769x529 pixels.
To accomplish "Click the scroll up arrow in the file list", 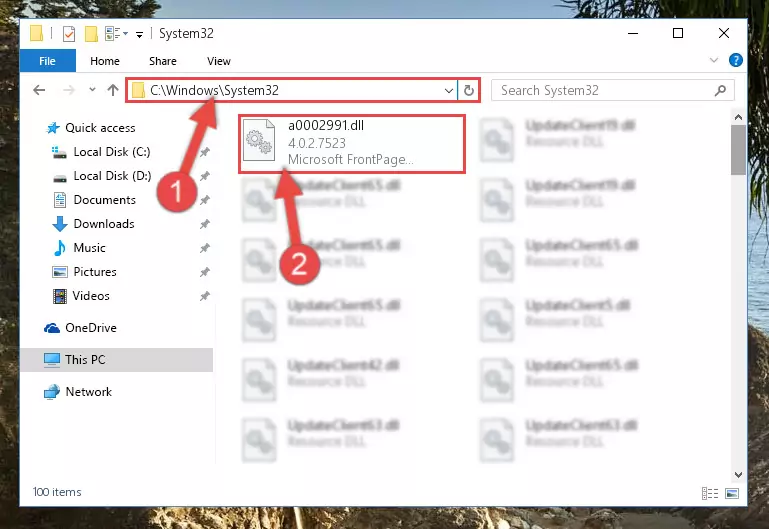I will click(x=738, y=117).
